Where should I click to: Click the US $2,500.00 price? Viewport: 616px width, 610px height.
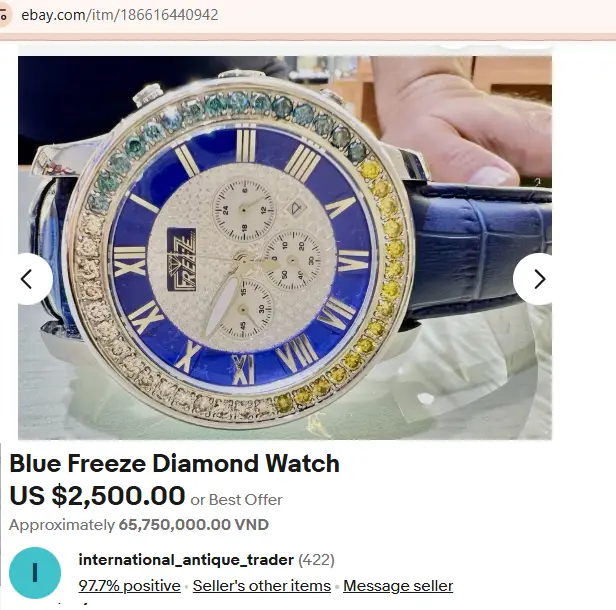click(97, 495)
